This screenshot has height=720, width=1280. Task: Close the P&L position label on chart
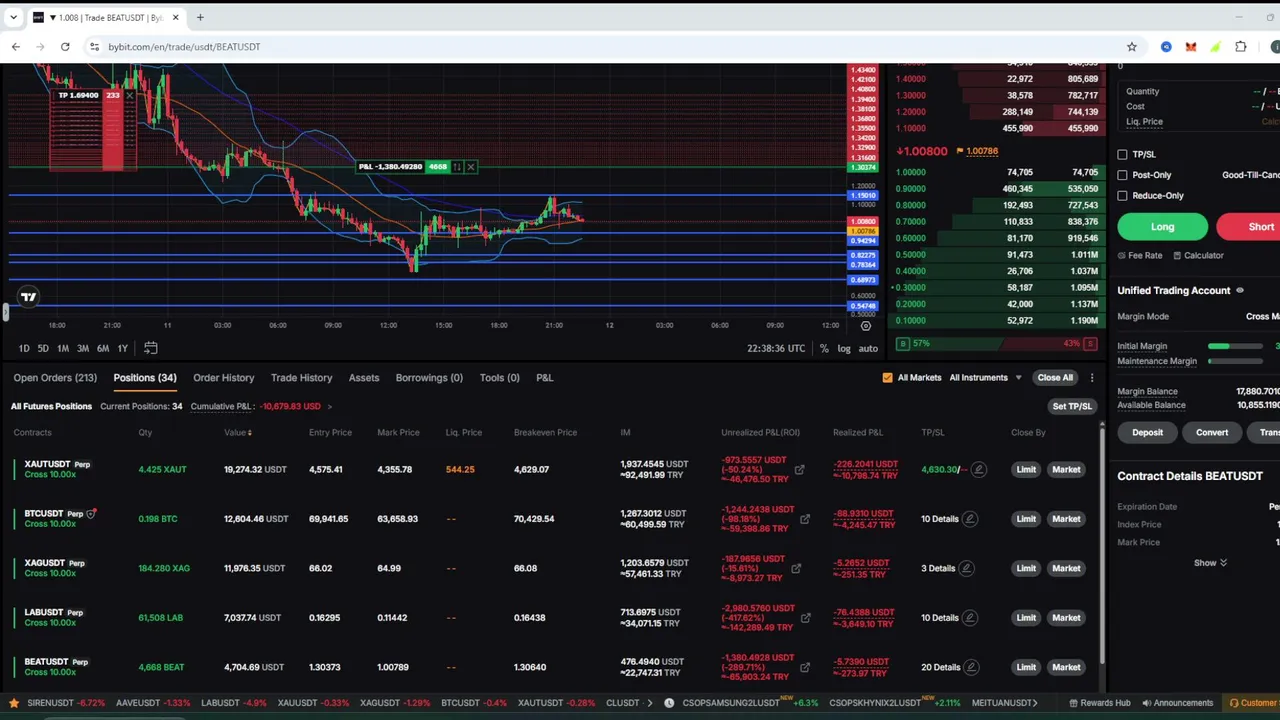click(x=470, y=167)
